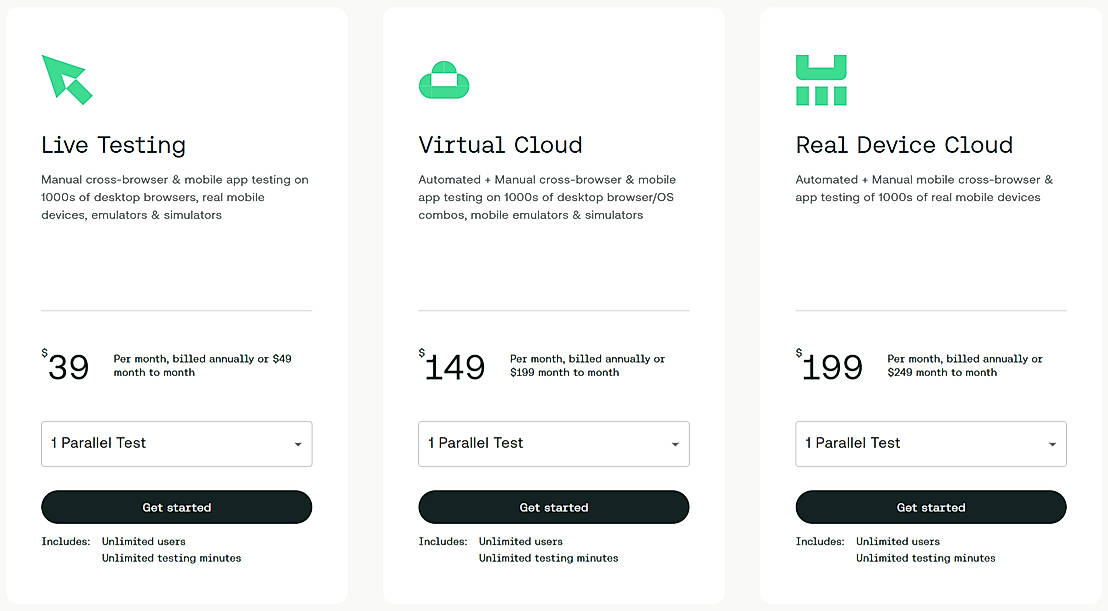Screen dimensions: 1108x611
Task: Click the billing note mentioning $249 month to month
Action: (965, 365)
